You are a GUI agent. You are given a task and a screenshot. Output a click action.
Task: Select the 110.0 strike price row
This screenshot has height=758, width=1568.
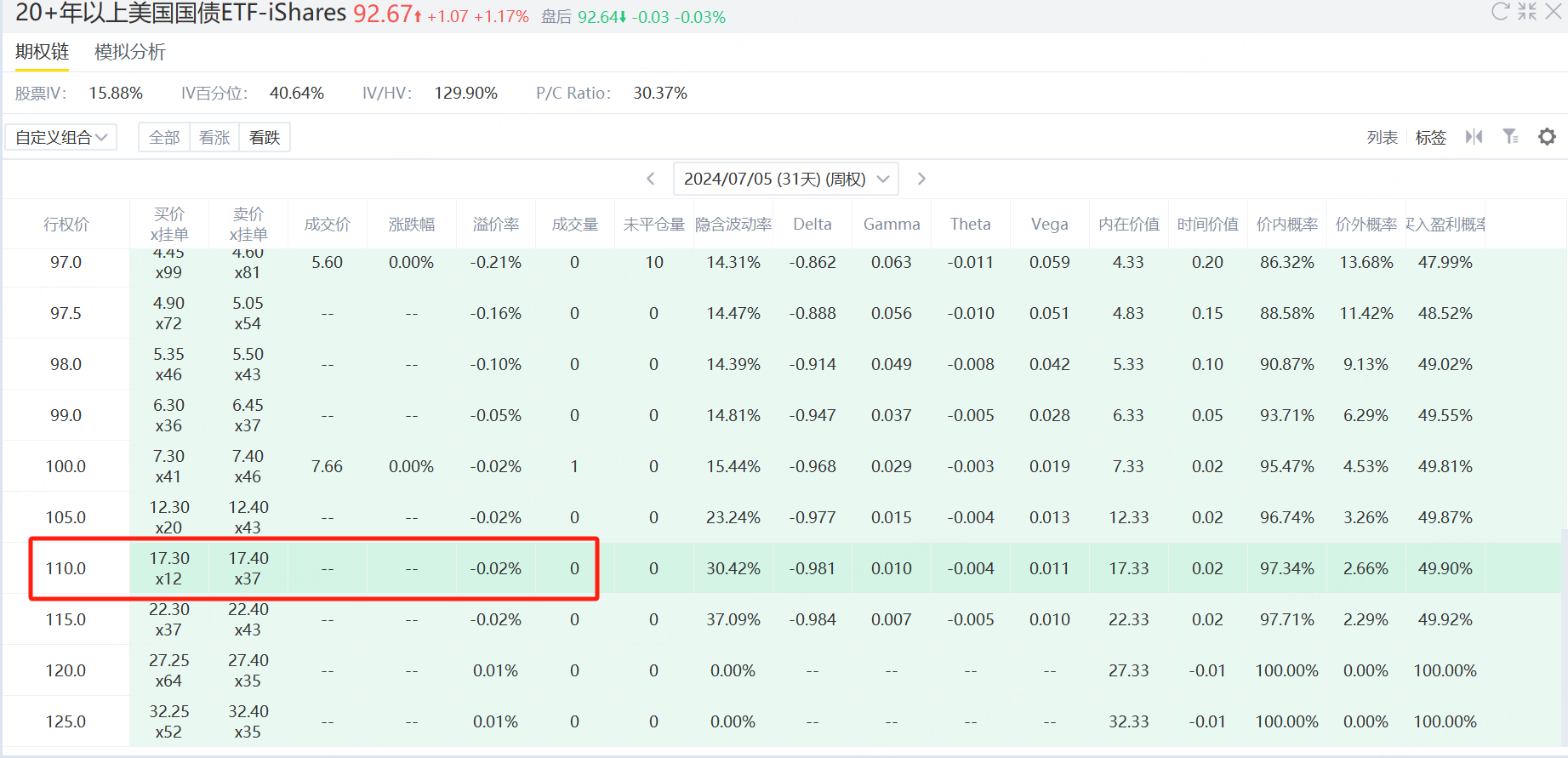[784, 568]
